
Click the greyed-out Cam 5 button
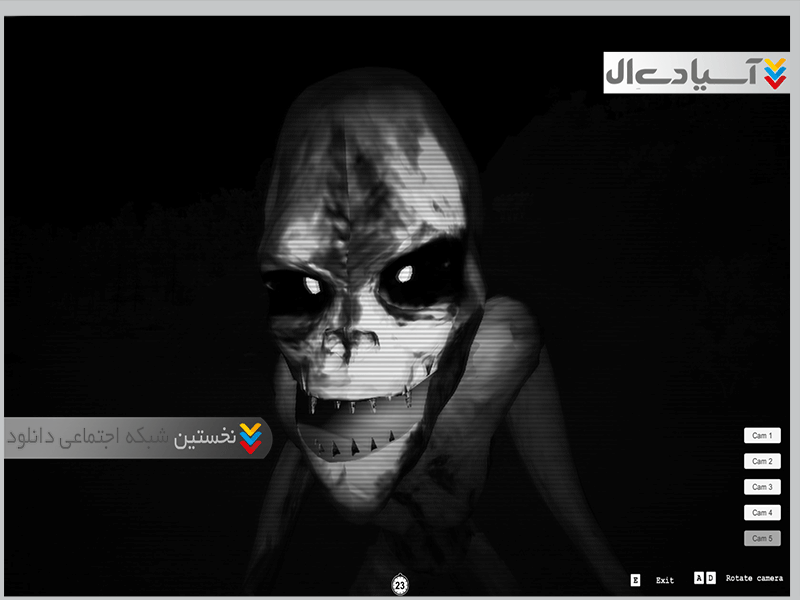point(762,539)
